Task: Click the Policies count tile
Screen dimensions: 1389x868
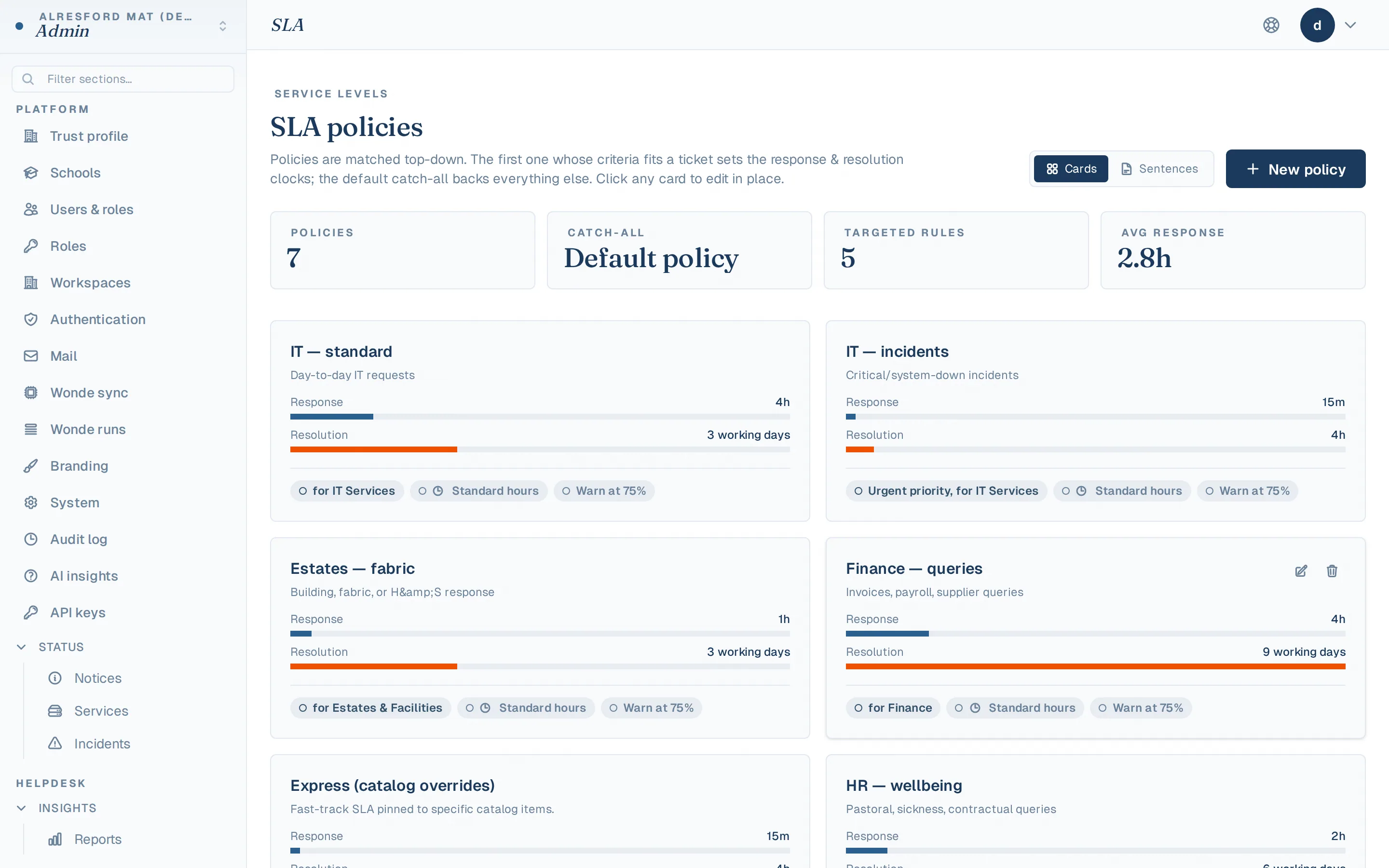Action: [x=402, y=250]
